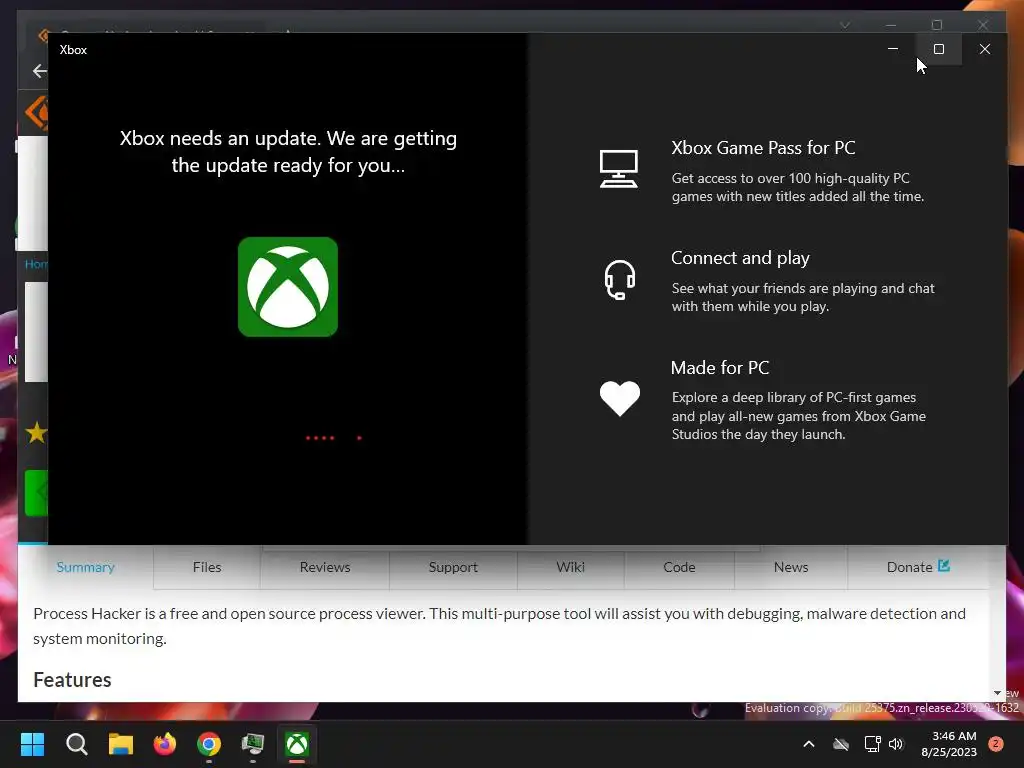Show hidden system tray icons
The image size is (1024, 768).
tap(808, 744)
